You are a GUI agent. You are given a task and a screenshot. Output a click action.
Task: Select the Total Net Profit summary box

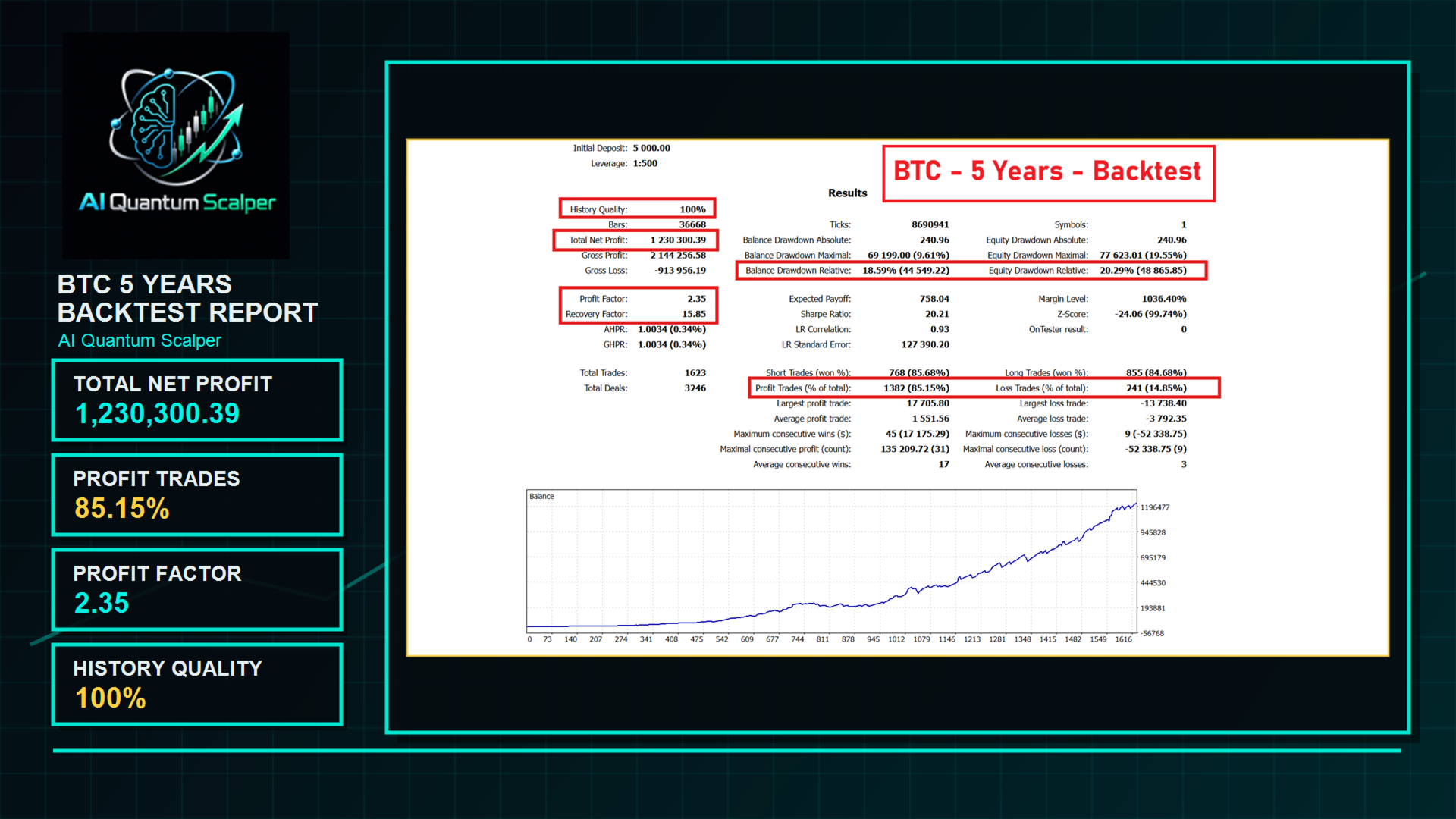(197, 400)
